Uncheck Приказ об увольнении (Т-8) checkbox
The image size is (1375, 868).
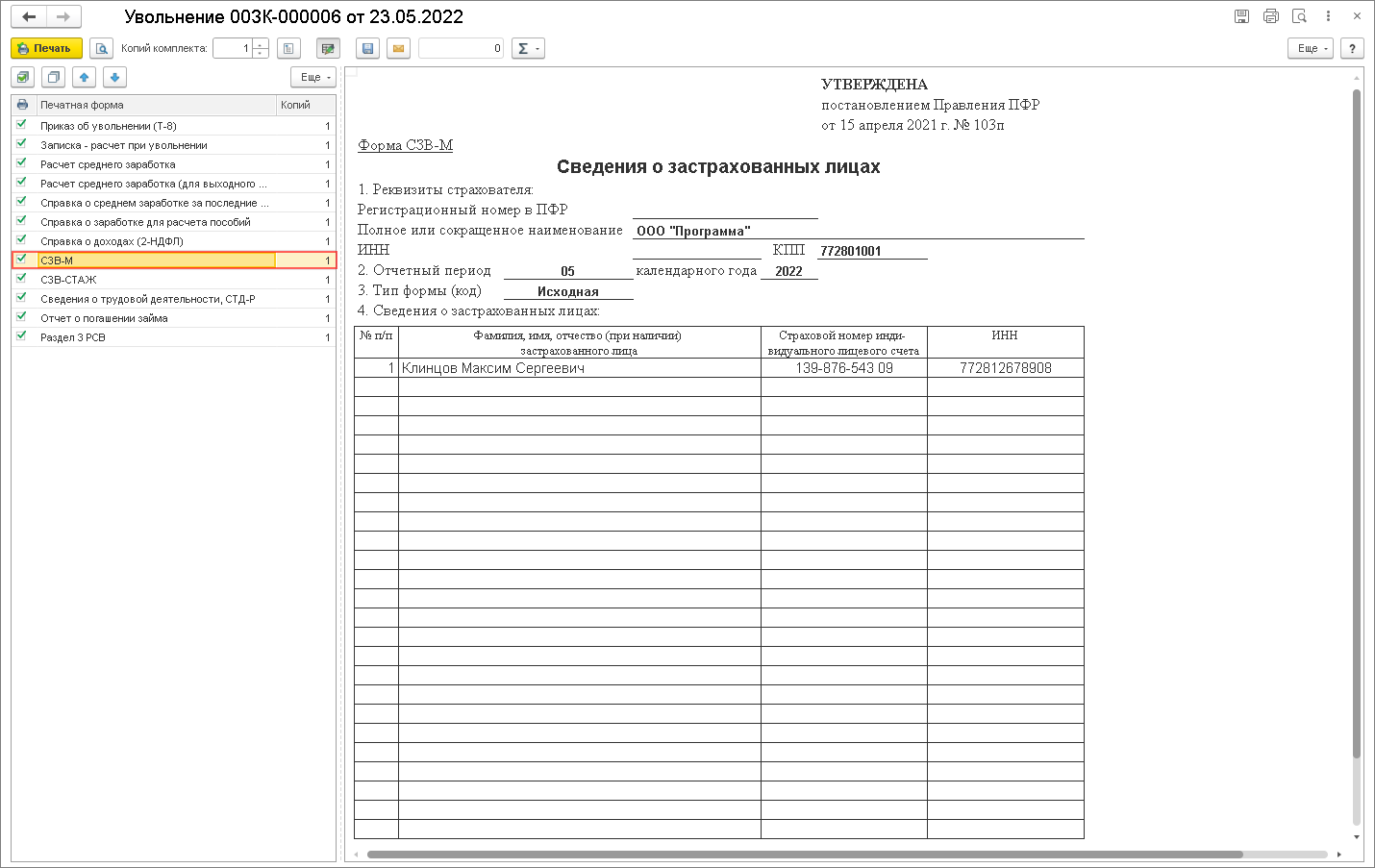[x=21, y=125]
